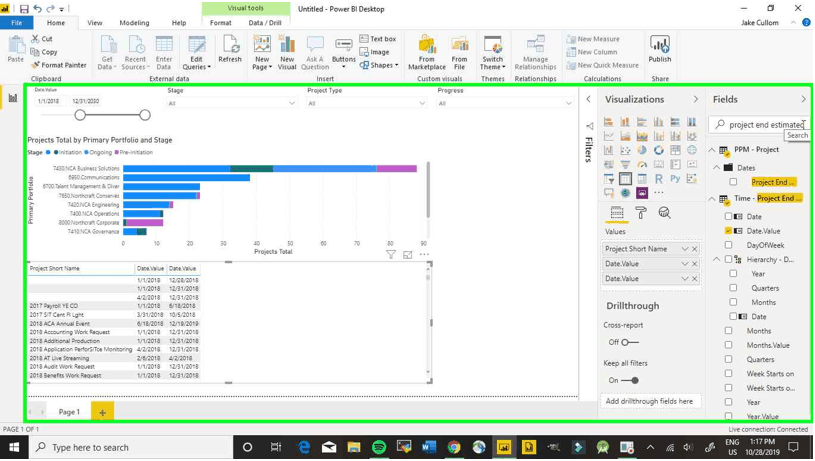Click the Publish icon
This screenshot has width=815, height=461.
(660, 49)
